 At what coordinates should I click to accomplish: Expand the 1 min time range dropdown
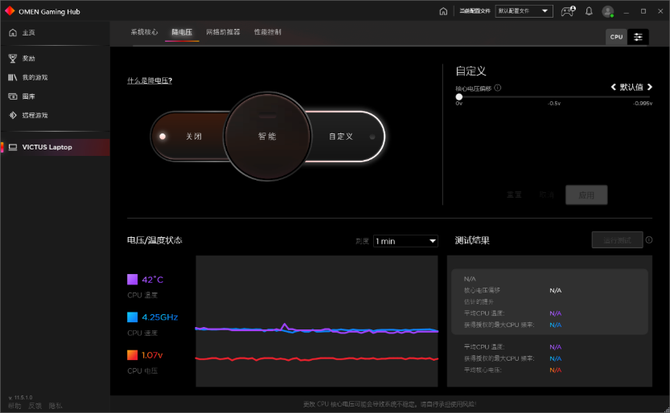405,241
